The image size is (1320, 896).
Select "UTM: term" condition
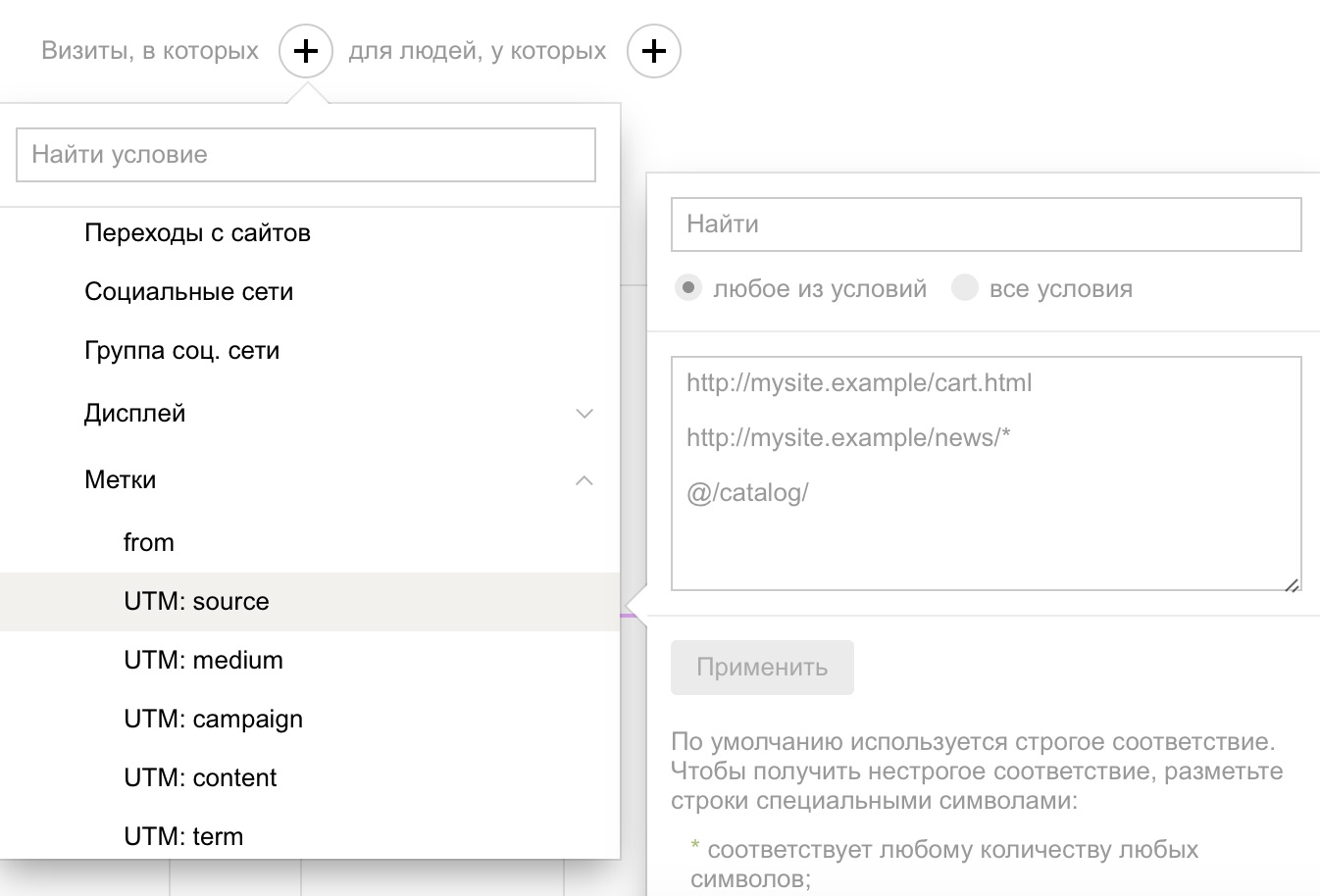pos(184,836)
